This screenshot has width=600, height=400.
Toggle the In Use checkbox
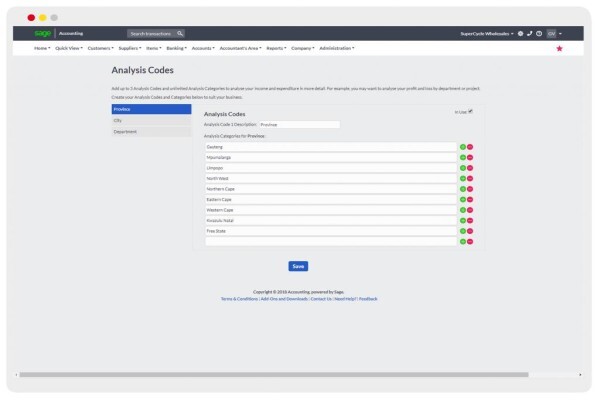tap(470, 111)
